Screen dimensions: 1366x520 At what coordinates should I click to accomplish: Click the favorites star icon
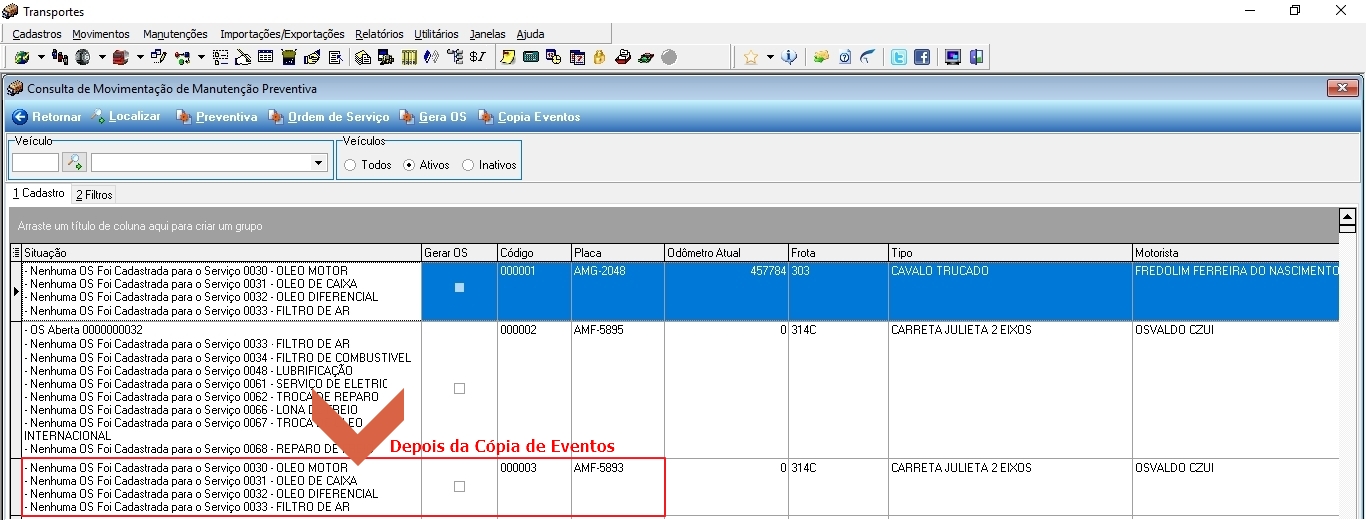coord(751,57)
